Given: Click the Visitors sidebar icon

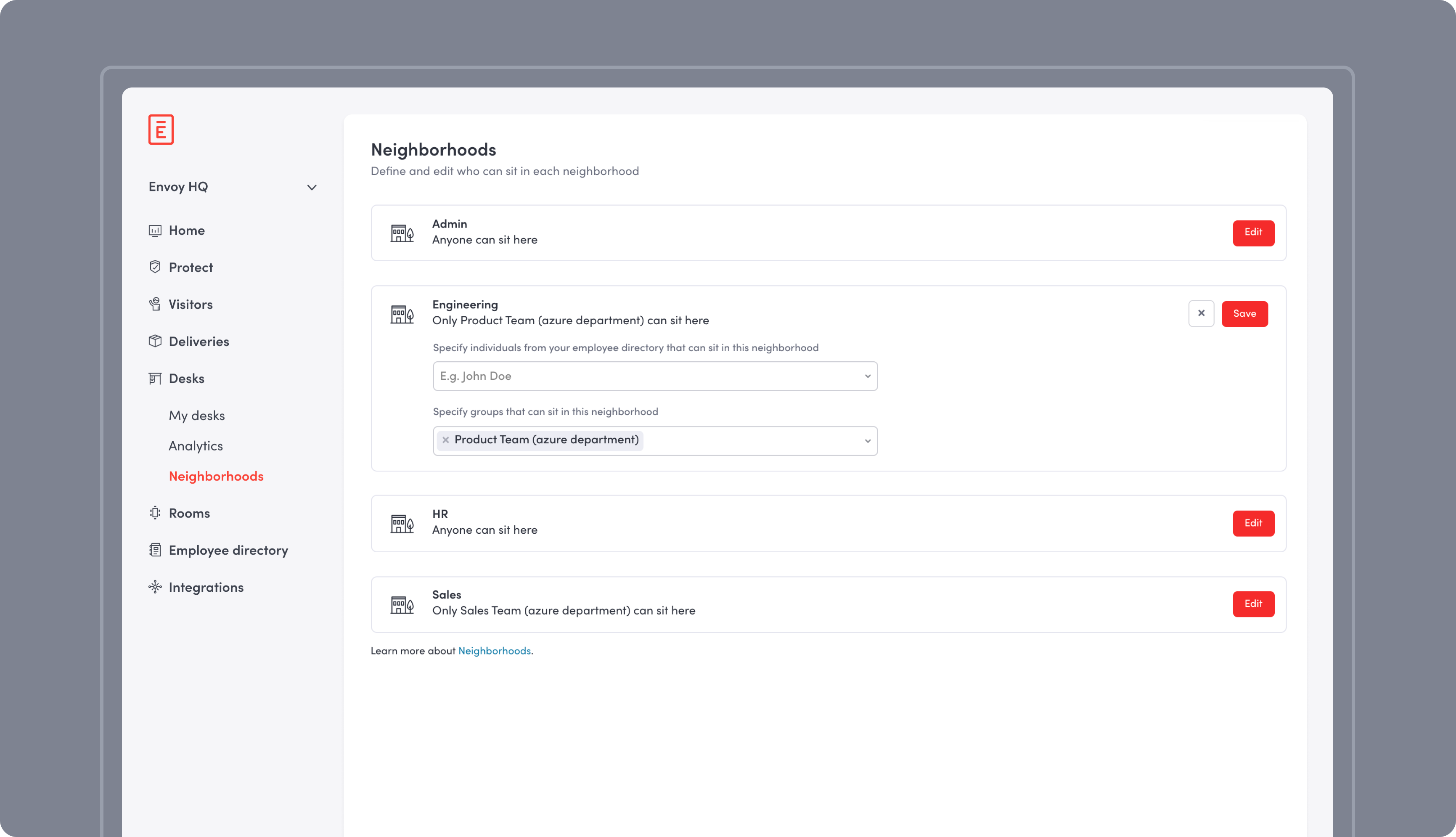Looking at the screenshot, I should click(155, 304).
